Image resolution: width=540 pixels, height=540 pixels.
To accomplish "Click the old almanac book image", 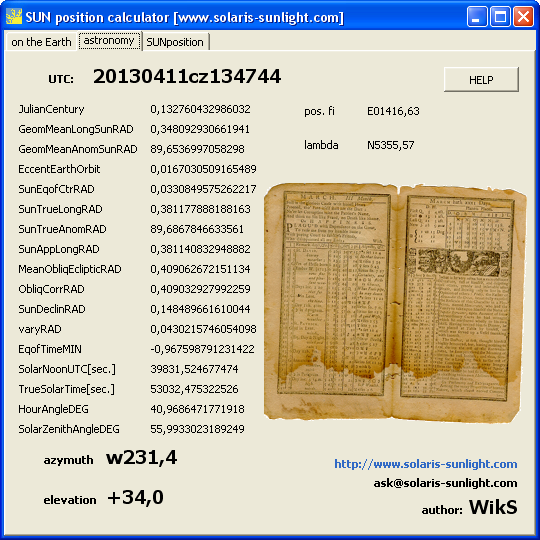I will pos(395,303).
